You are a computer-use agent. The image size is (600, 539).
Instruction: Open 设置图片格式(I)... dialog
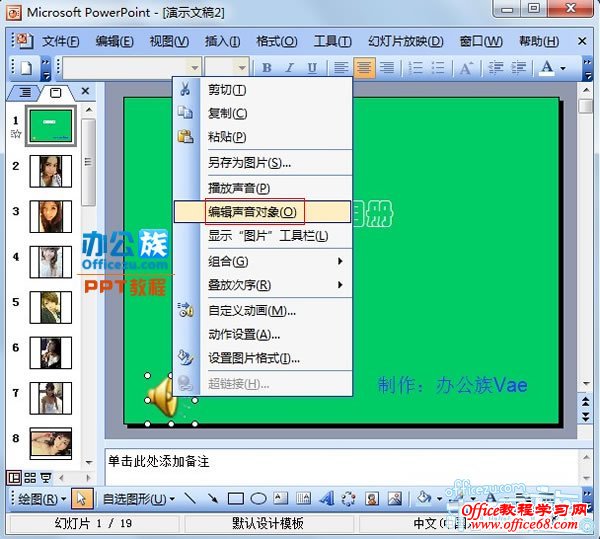pos(262,358)
